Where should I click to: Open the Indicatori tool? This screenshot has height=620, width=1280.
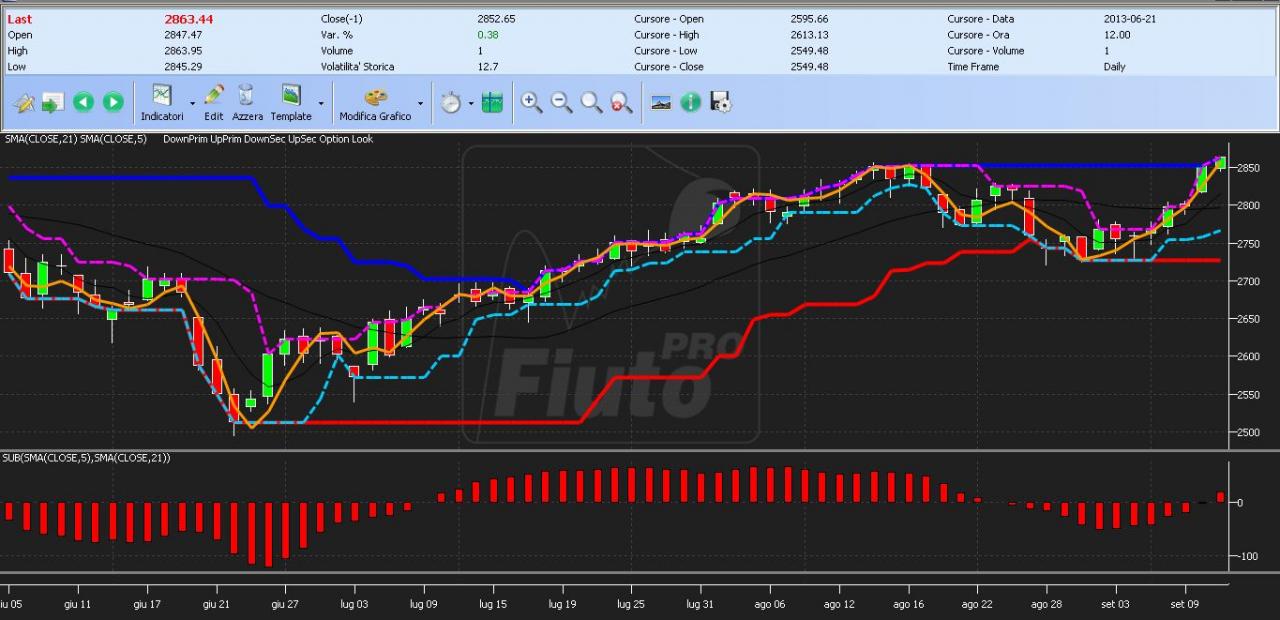(162, 102)
